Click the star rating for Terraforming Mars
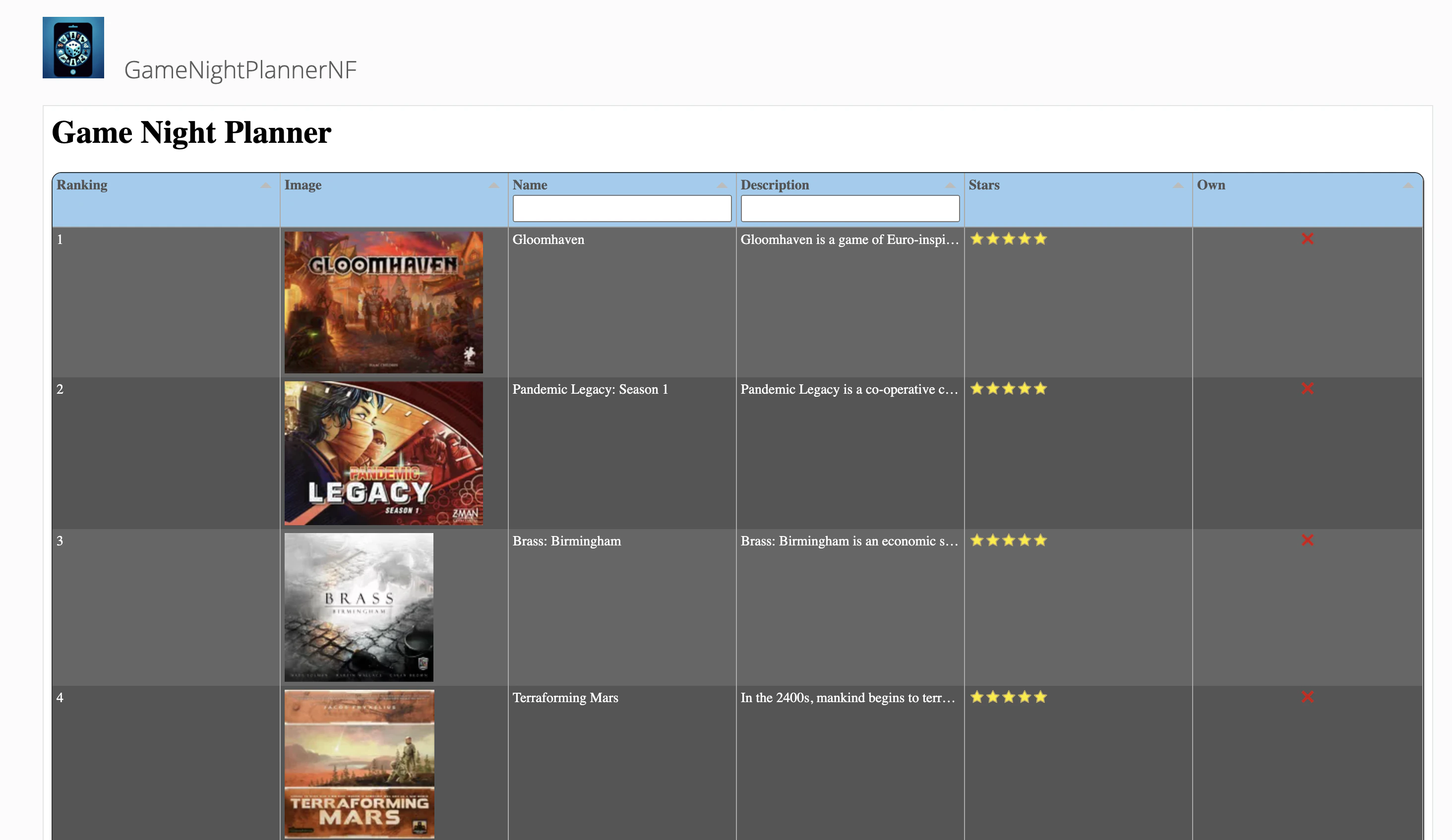 point(1008,697)
